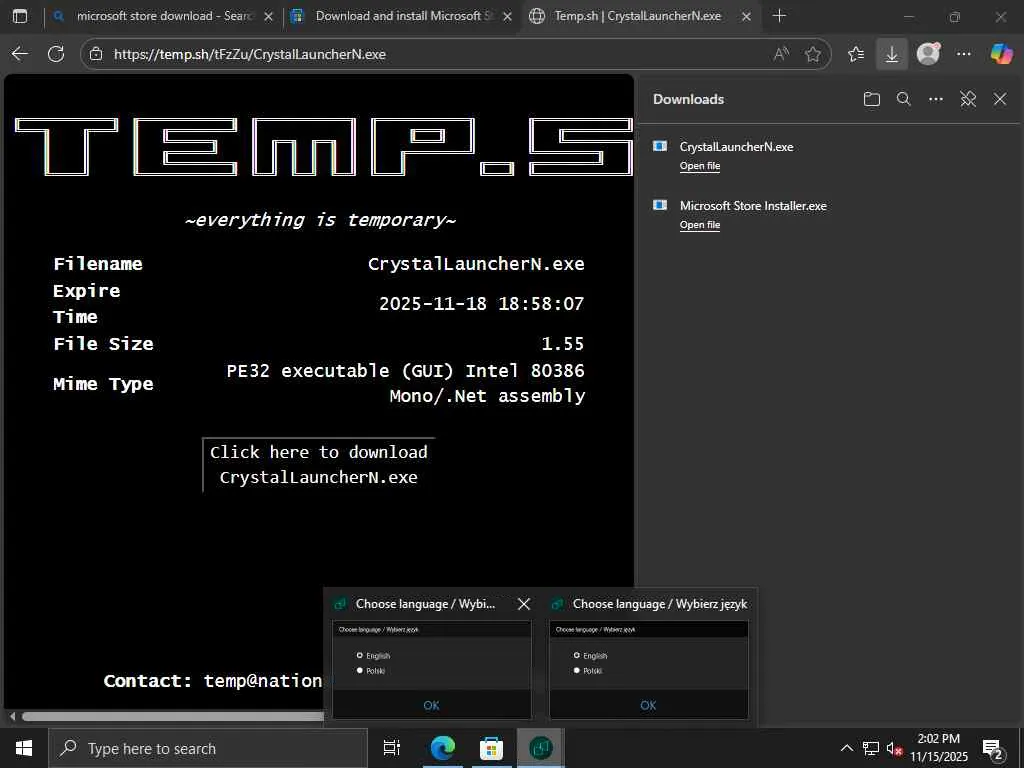Viewport: 1024px width, 768px height.
Task: Pin the Downloads panel
Action: click(968, 99)
